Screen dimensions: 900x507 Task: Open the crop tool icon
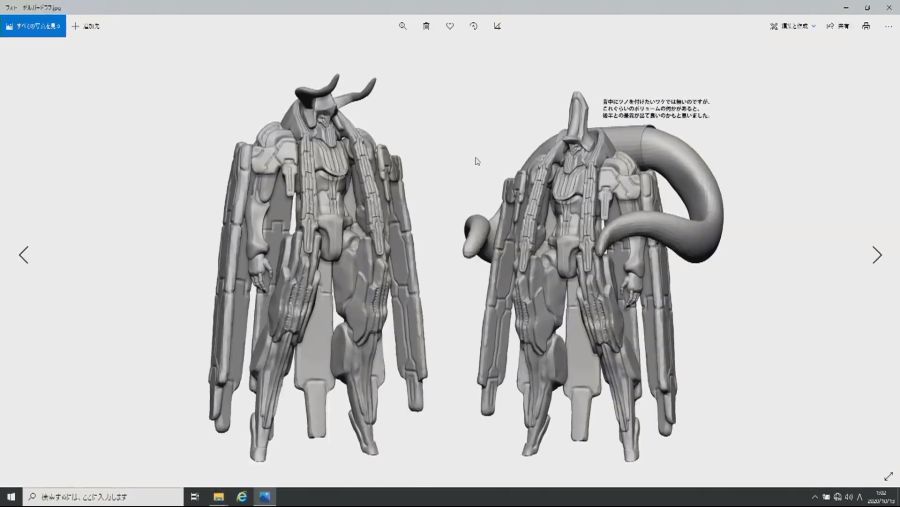click(x=497, y=26)
